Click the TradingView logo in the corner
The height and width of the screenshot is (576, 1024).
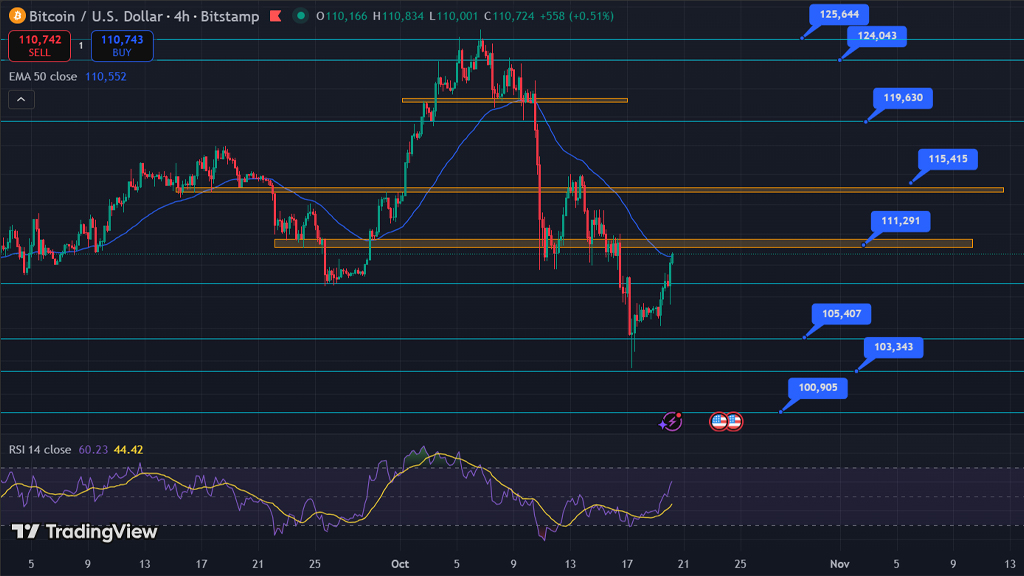pyautogui.click(x=84, y=532)
